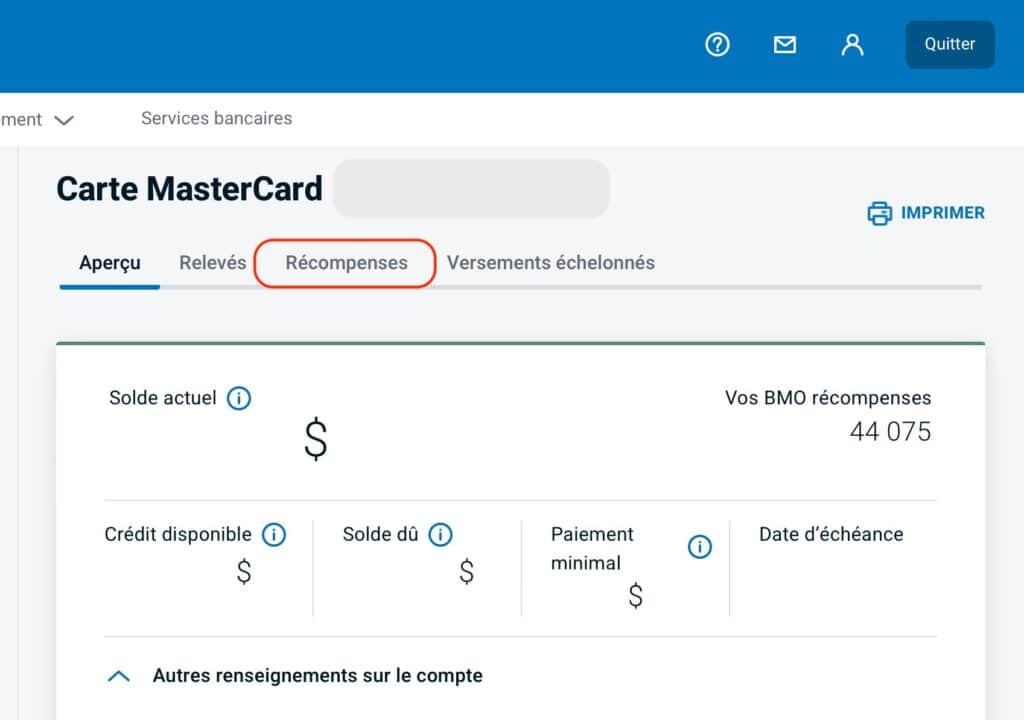Image resolution: width=1024 pixels, height=720 pixels.
Task: Open the Paiement minimal info icon
Action: click(x=700, y=548)
